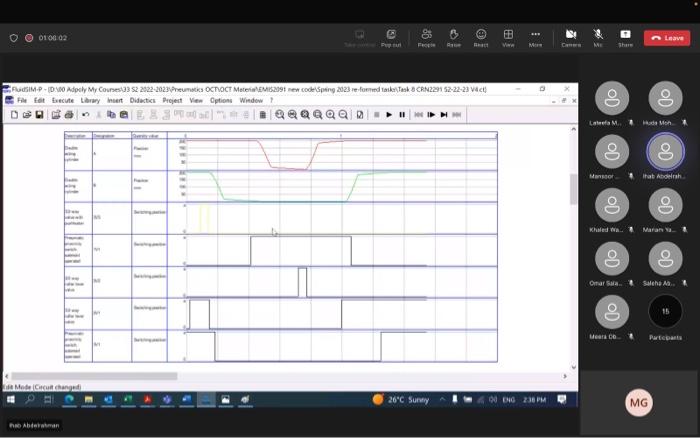
Task: Save the circuit with the floppy disk icon
Action: pyautogui.click(x=39, y=115)
